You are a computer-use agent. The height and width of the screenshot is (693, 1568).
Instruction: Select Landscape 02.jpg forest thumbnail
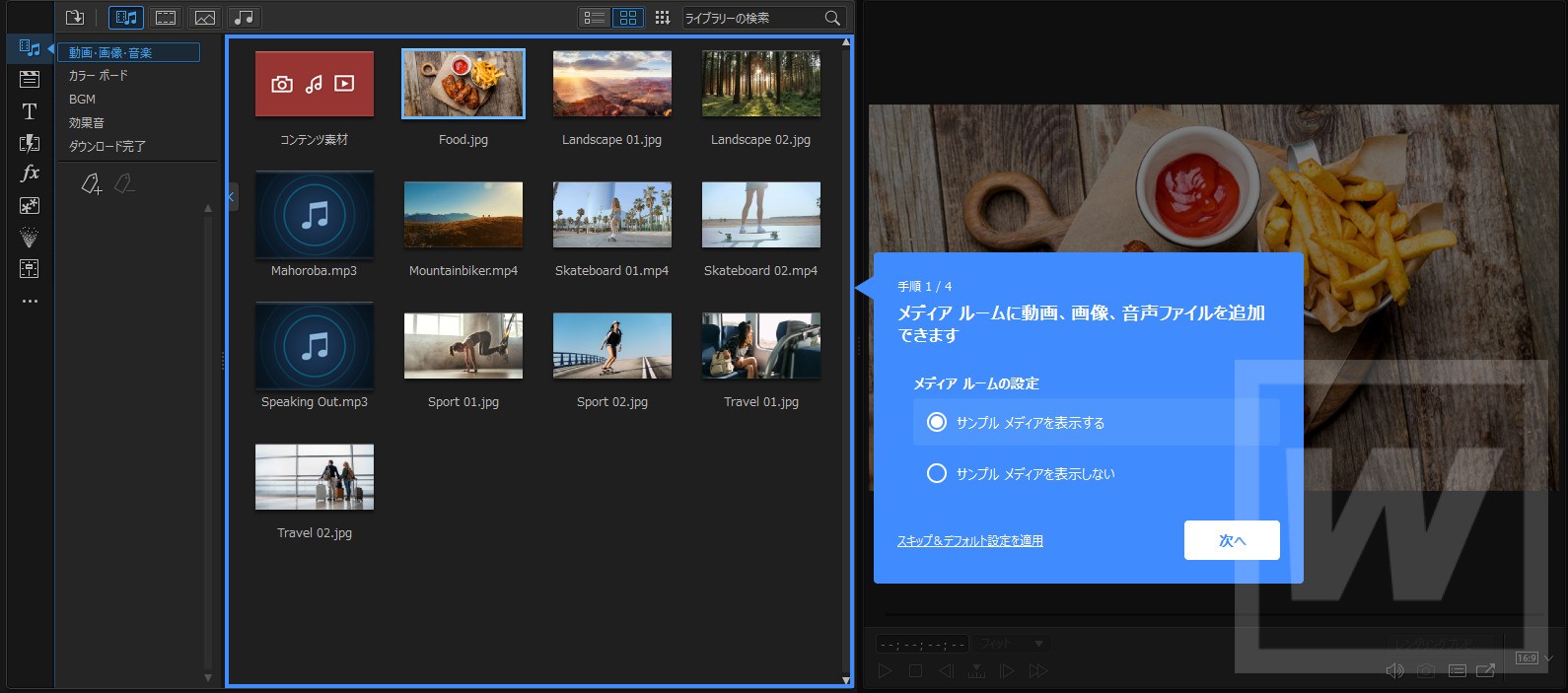tap(761, 84)
